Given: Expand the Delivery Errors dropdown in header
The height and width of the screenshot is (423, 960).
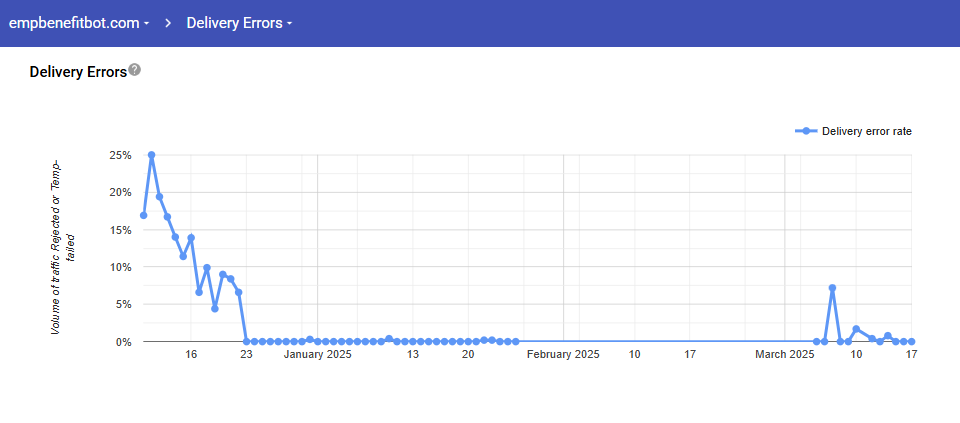Looking at the screenshot, I should 239,23.
